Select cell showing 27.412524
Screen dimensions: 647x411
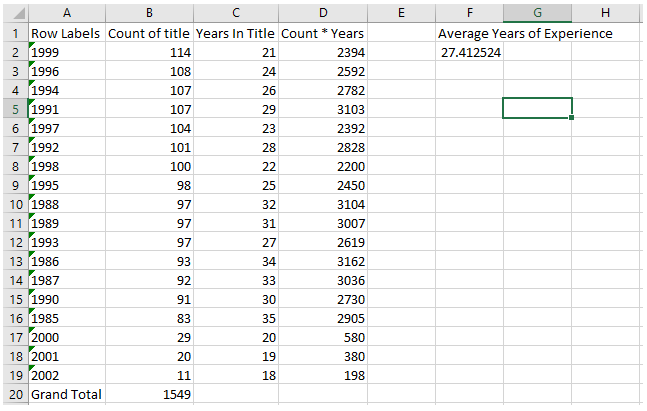[x=470, y=52]
